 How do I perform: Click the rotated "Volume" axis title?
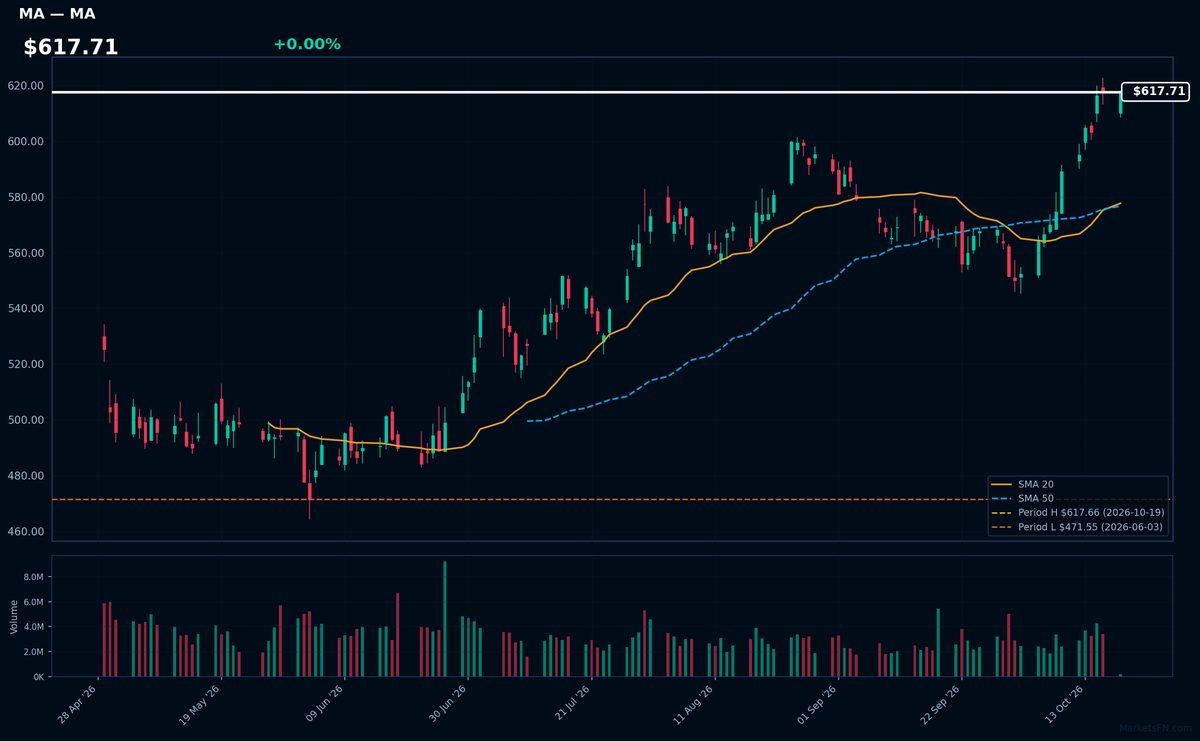coord(13,616)
